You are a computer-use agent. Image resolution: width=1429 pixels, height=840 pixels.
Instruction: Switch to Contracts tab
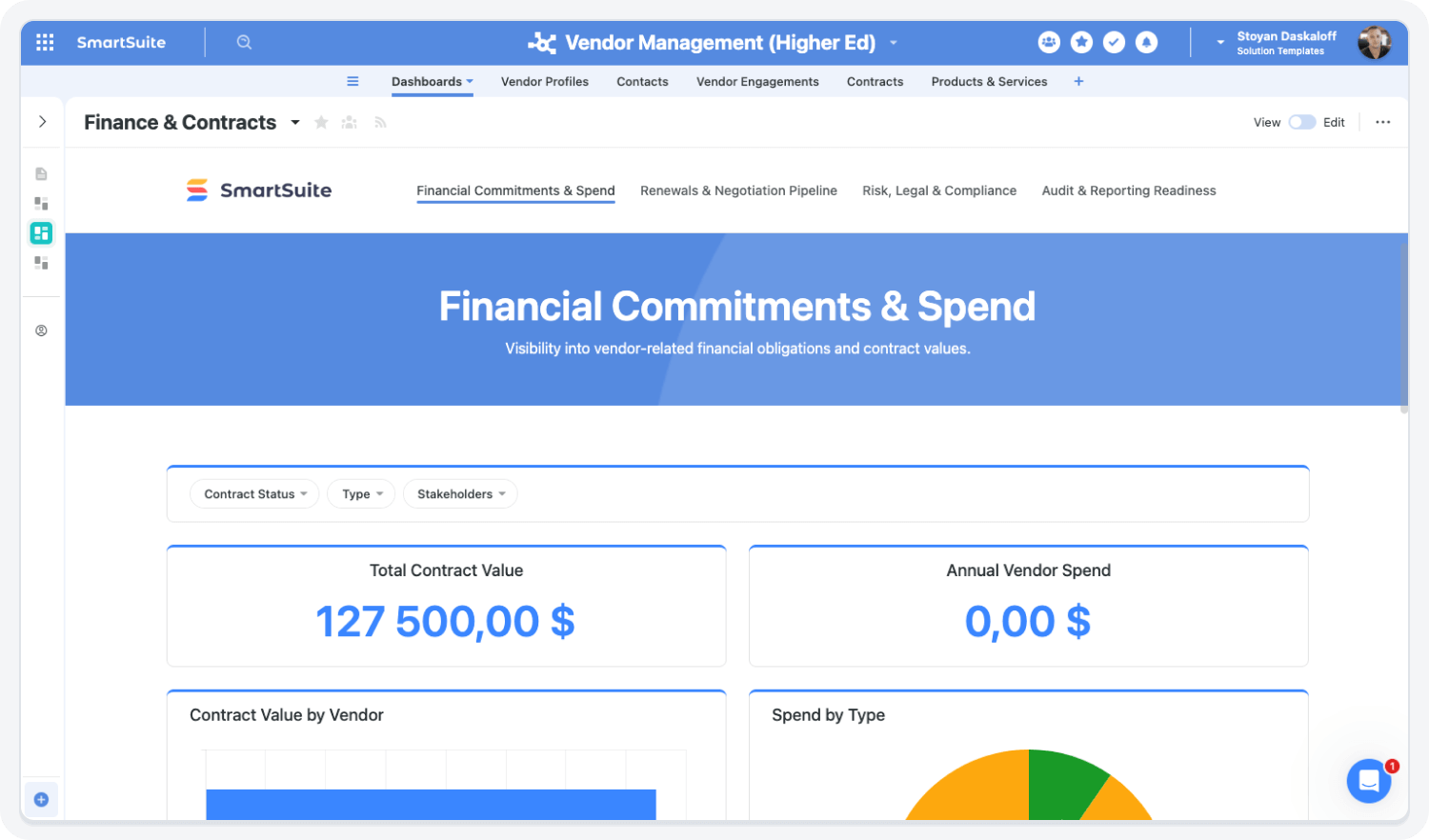[x=875, y=82]
